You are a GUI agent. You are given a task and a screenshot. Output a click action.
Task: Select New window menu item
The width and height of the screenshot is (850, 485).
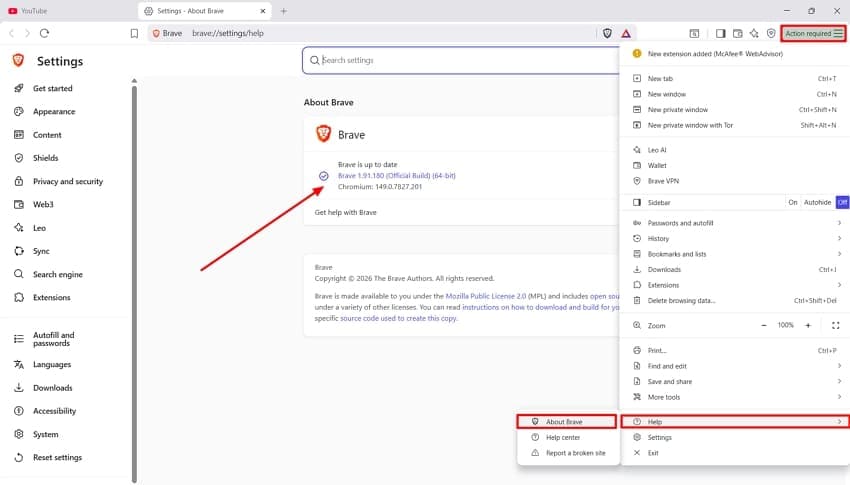735,94
